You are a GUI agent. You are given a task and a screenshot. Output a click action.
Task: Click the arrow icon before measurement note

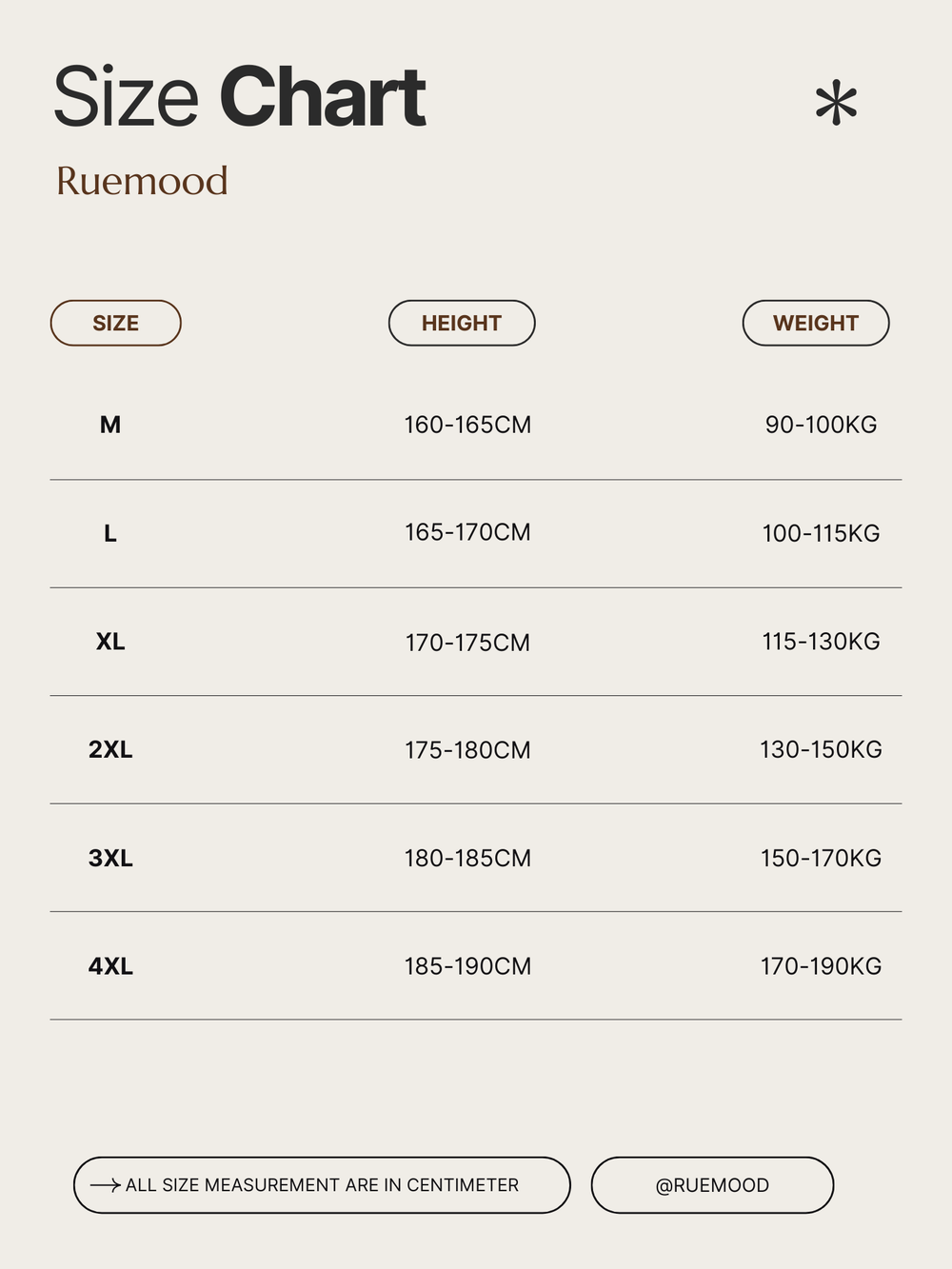105,1185
